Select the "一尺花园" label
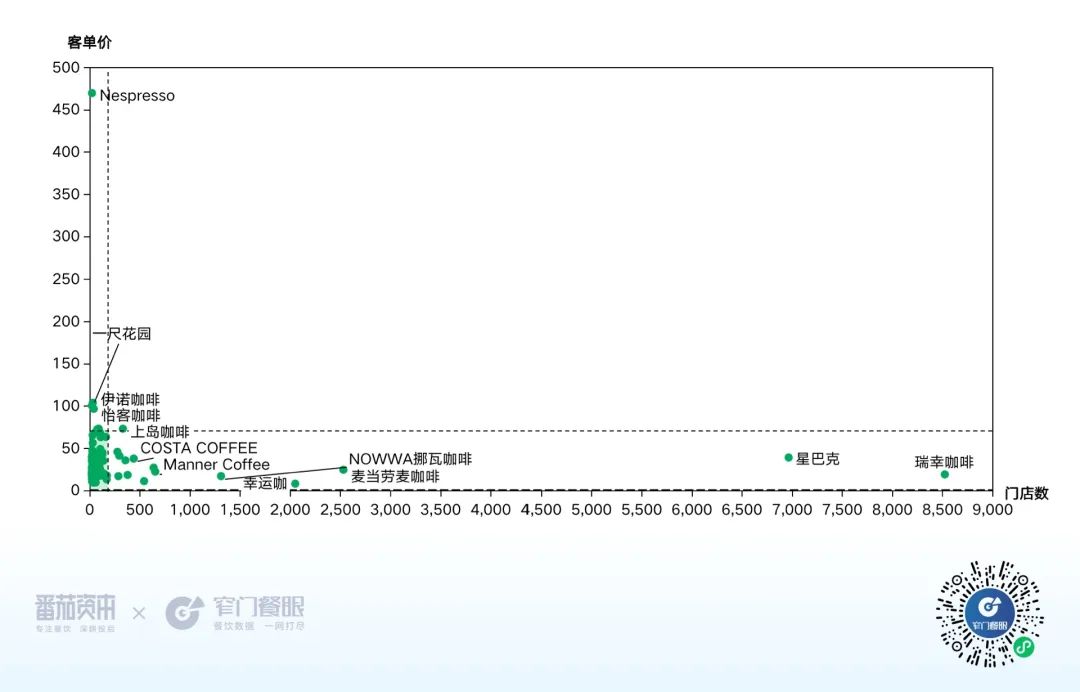The image size is (1080, 692). [122, 334]
